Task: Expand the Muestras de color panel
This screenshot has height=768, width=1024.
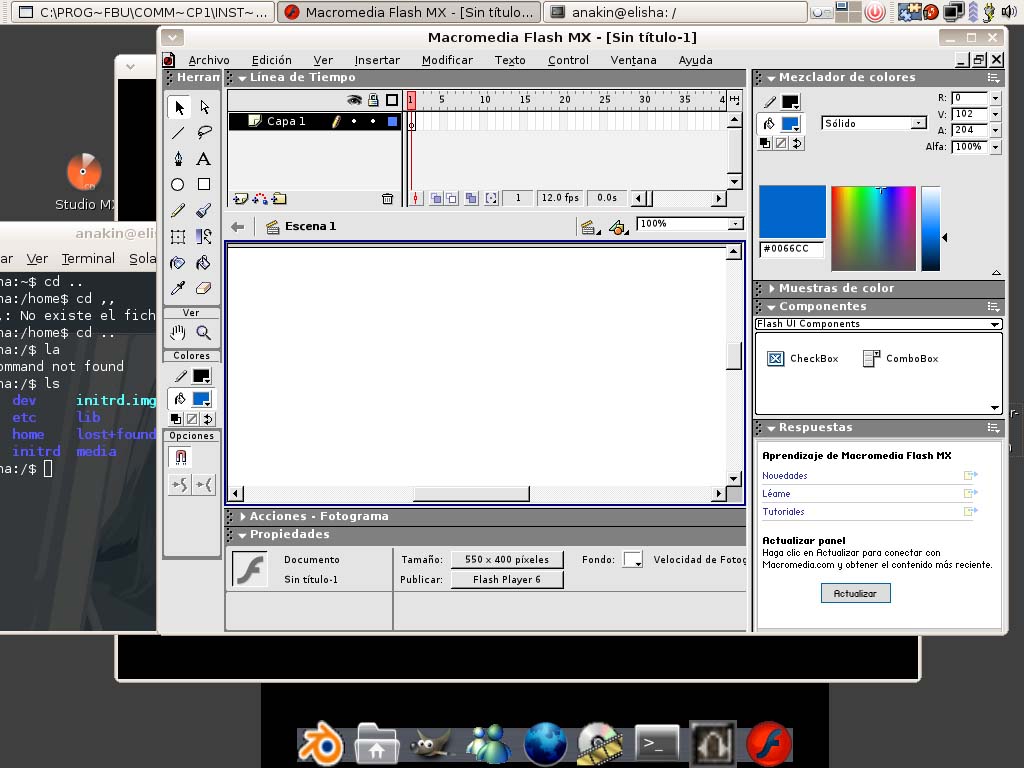Action: (772, 289)
